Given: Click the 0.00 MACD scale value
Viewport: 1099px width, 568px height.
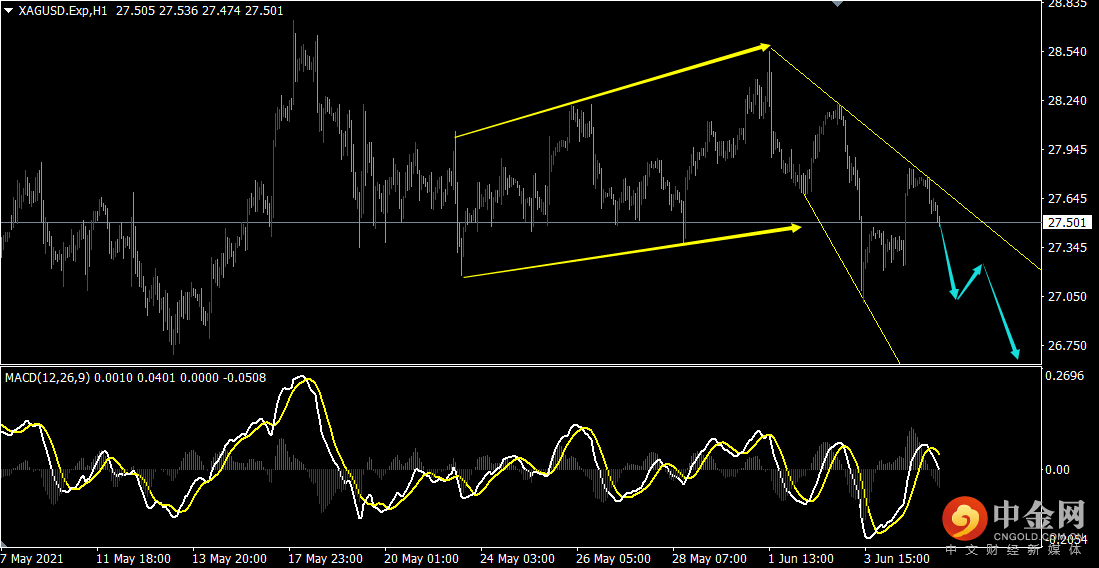Looking at the screenshot, I should pos(1060,469).
